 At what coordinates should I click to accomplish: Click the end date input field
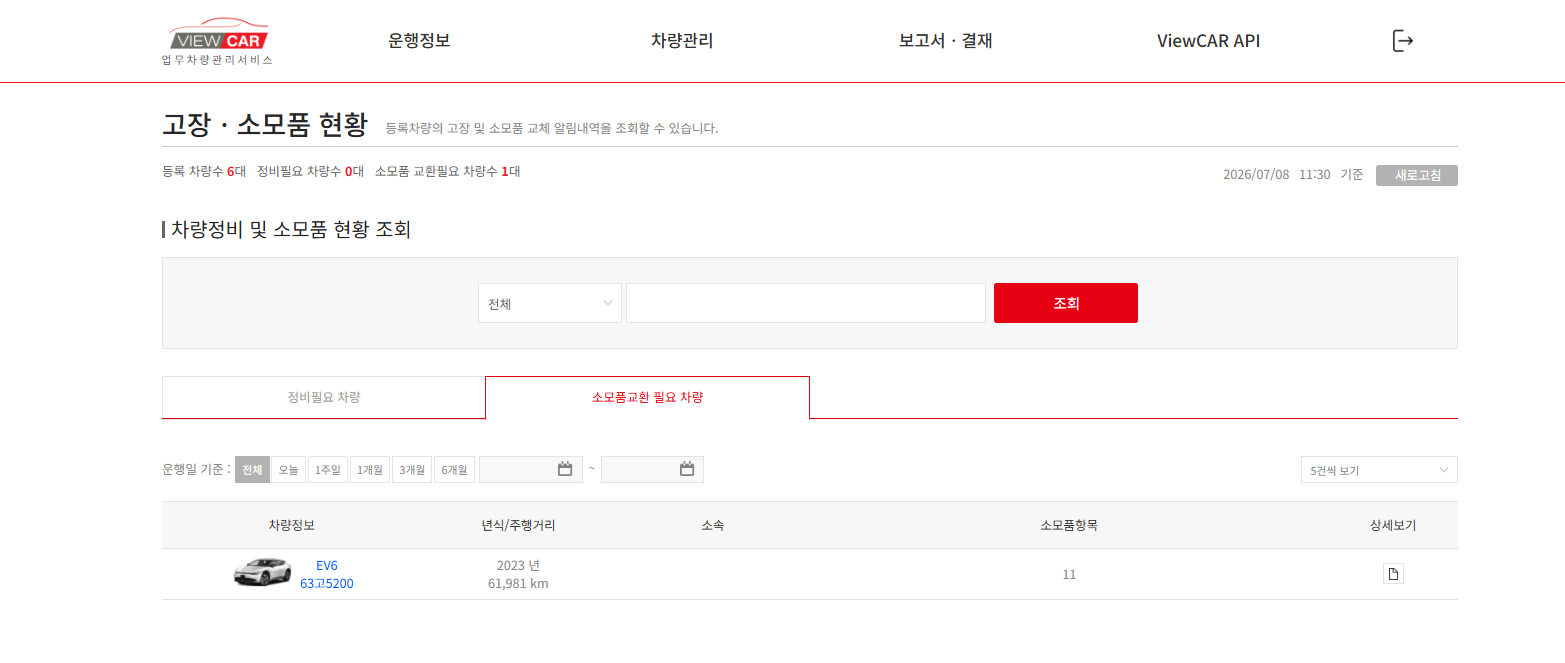pos(652,469)
